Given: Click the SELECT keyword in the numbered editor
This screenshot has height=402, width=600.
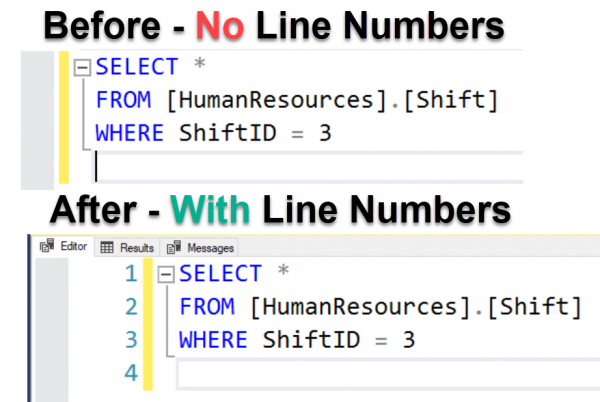Looking at the screenshot, I should point(221,275).
